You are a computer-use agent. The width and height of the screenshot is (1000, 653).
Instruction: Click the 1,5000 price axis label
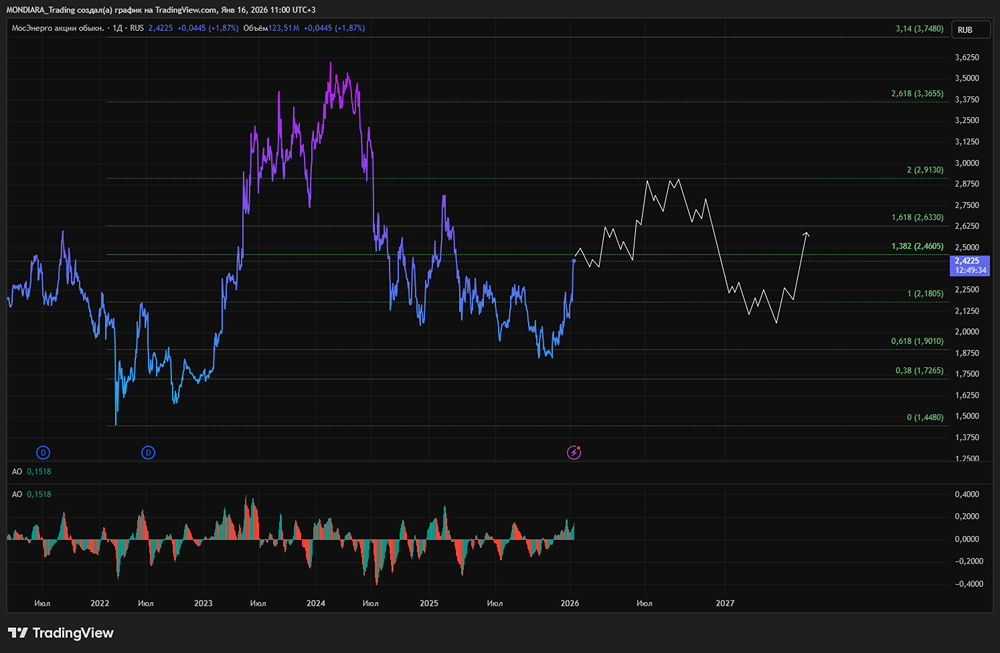[967, 416]
